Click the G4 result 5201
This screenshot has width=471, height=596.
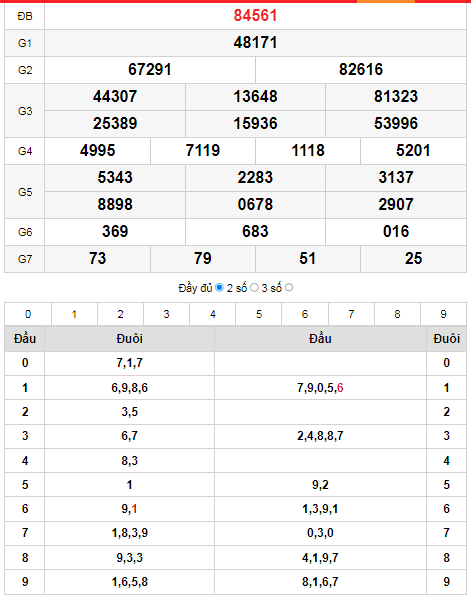(x=413, y=151)
